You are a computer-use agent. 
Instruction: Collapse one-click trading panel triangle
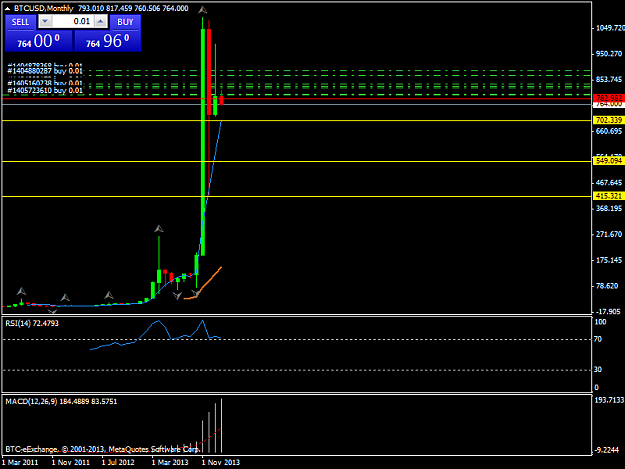8,8
